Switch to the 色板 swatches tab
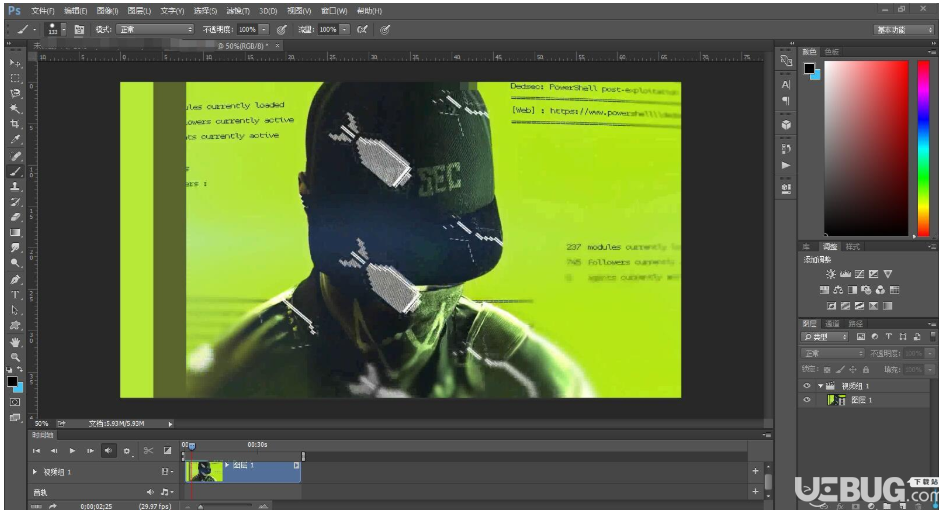Screen dimensions: 944x511 click(x=832, y=52)
